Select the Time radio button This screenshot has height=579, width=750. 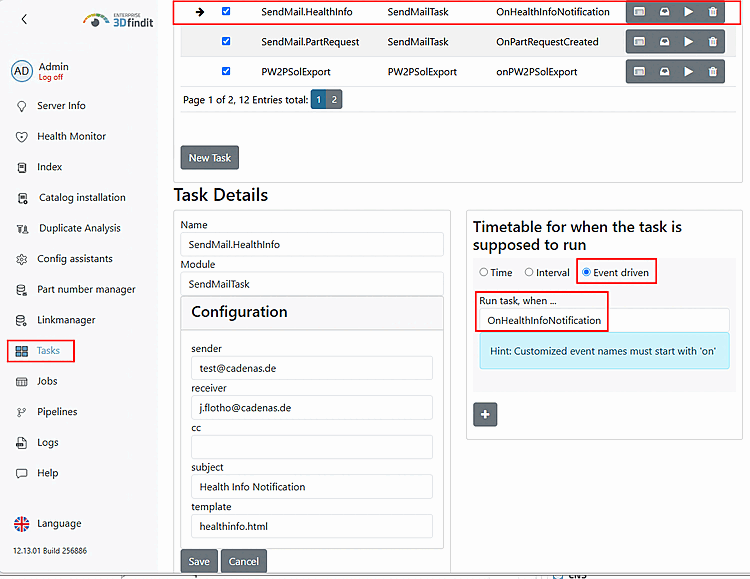(484, 272)
